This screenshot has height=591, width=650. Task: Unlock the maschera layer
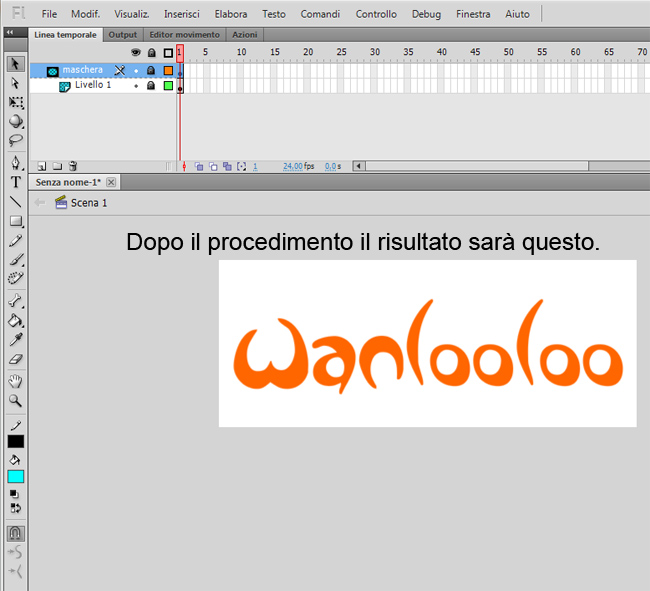pos(151,70)
